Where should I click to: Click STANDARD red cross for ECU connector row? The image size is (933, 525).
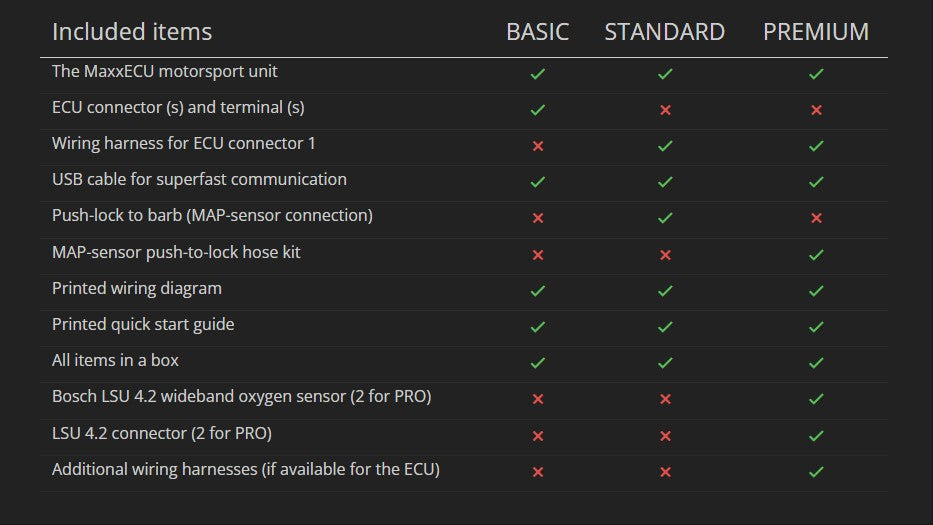[665, 110]
